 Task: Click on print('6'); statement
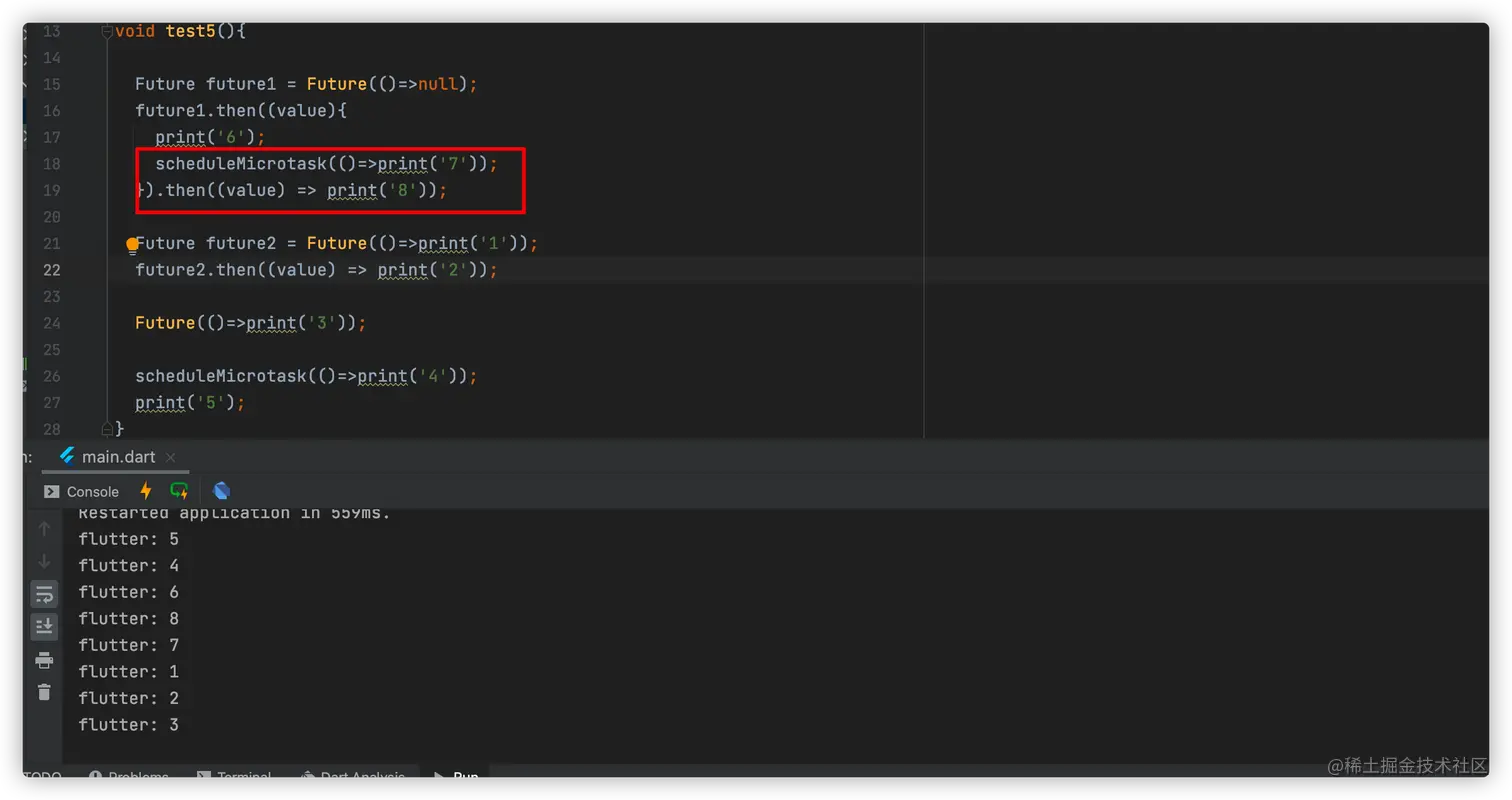[211, 137]
